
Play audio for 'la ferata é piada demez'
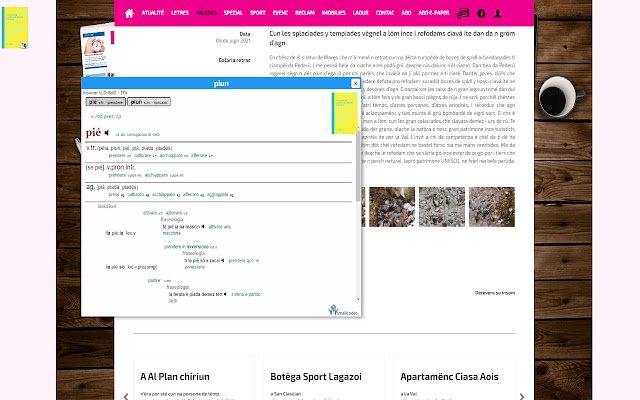225,294
